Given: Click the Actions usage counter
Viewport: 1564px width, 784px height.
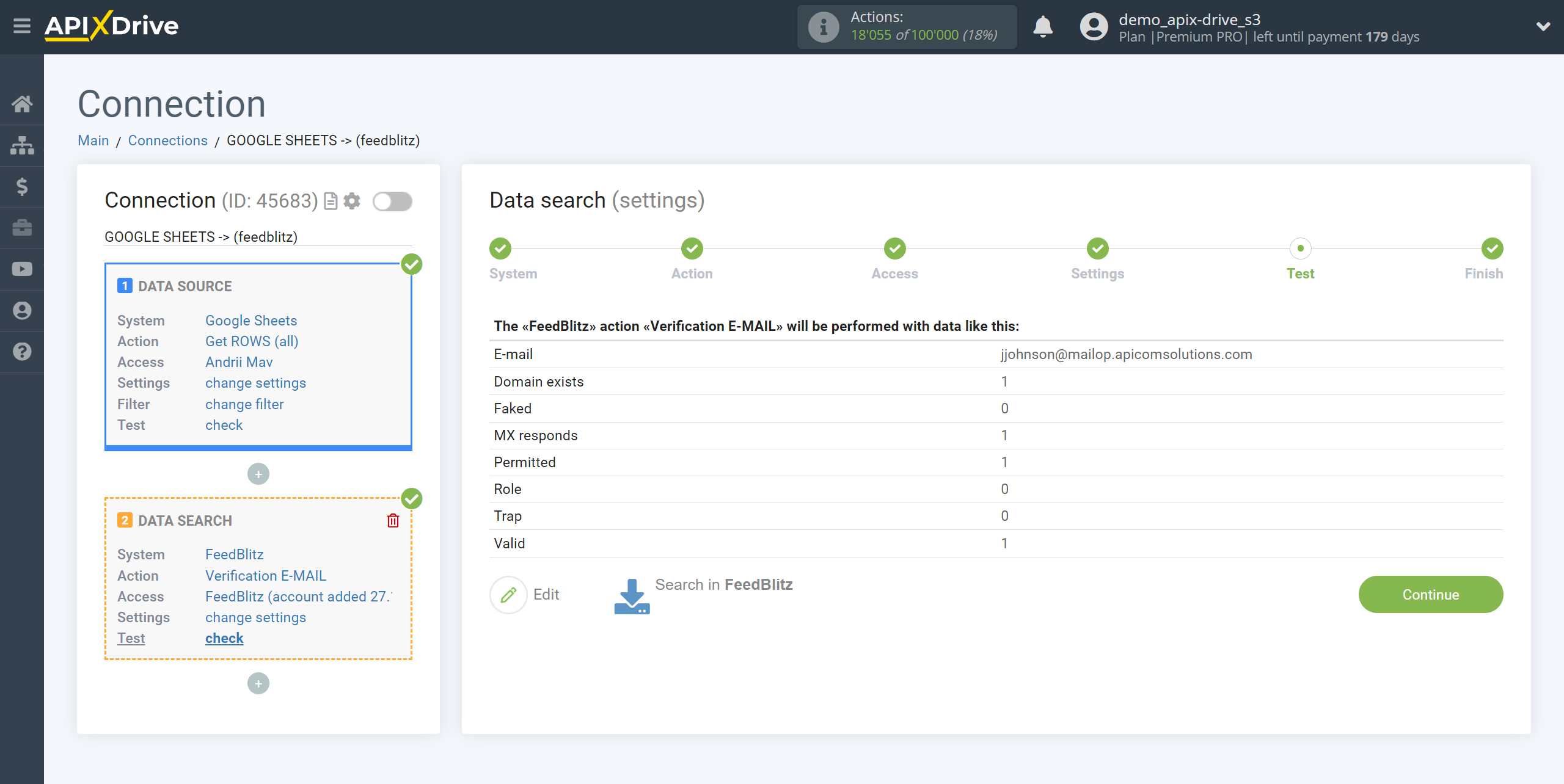Looking at the screenshot, I should click(x=924, y=35).
